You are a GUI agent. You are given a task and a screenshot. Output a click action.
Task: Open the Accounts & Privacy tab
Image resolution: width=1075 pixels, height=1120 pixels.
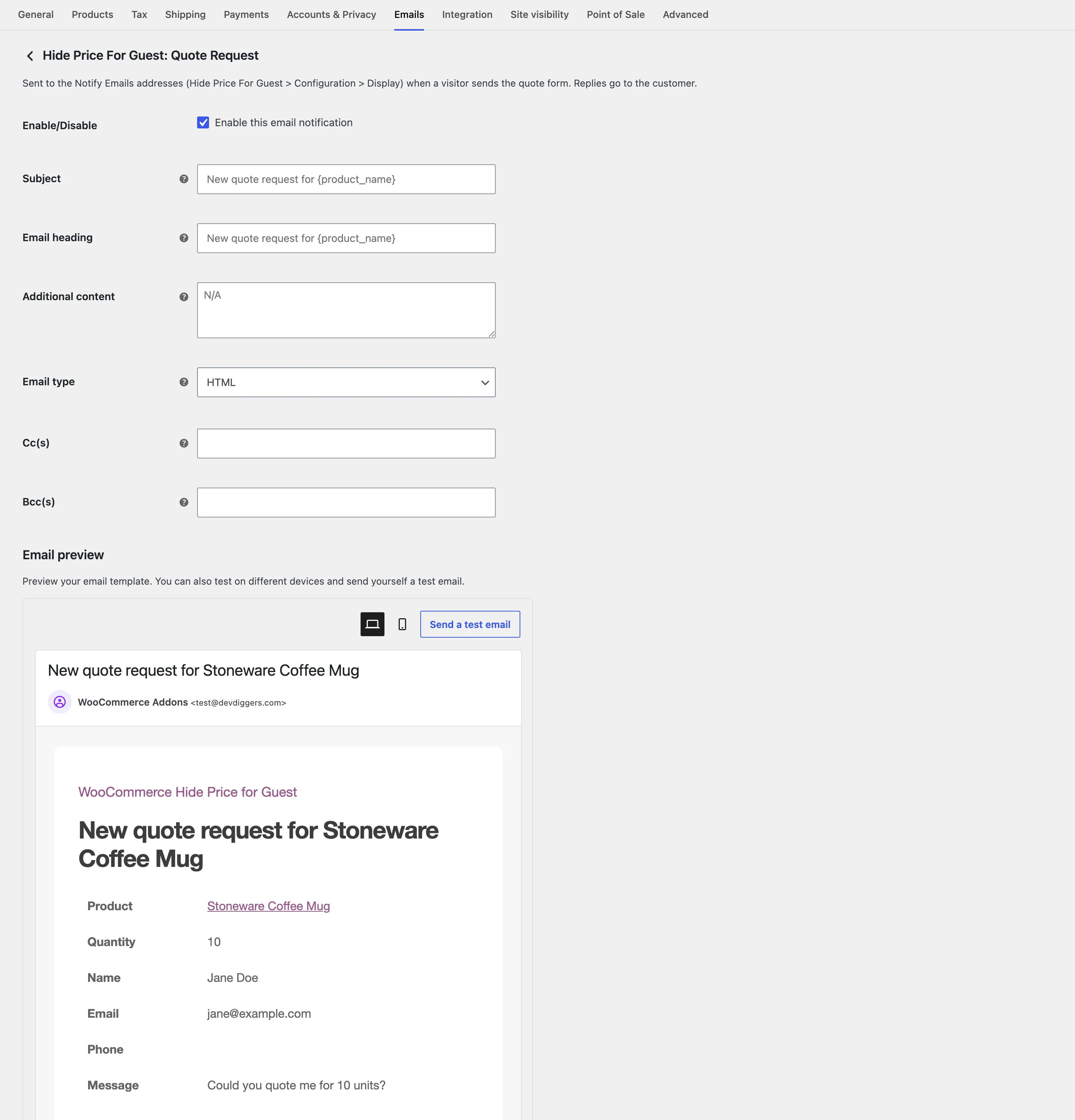click(331, 14)
